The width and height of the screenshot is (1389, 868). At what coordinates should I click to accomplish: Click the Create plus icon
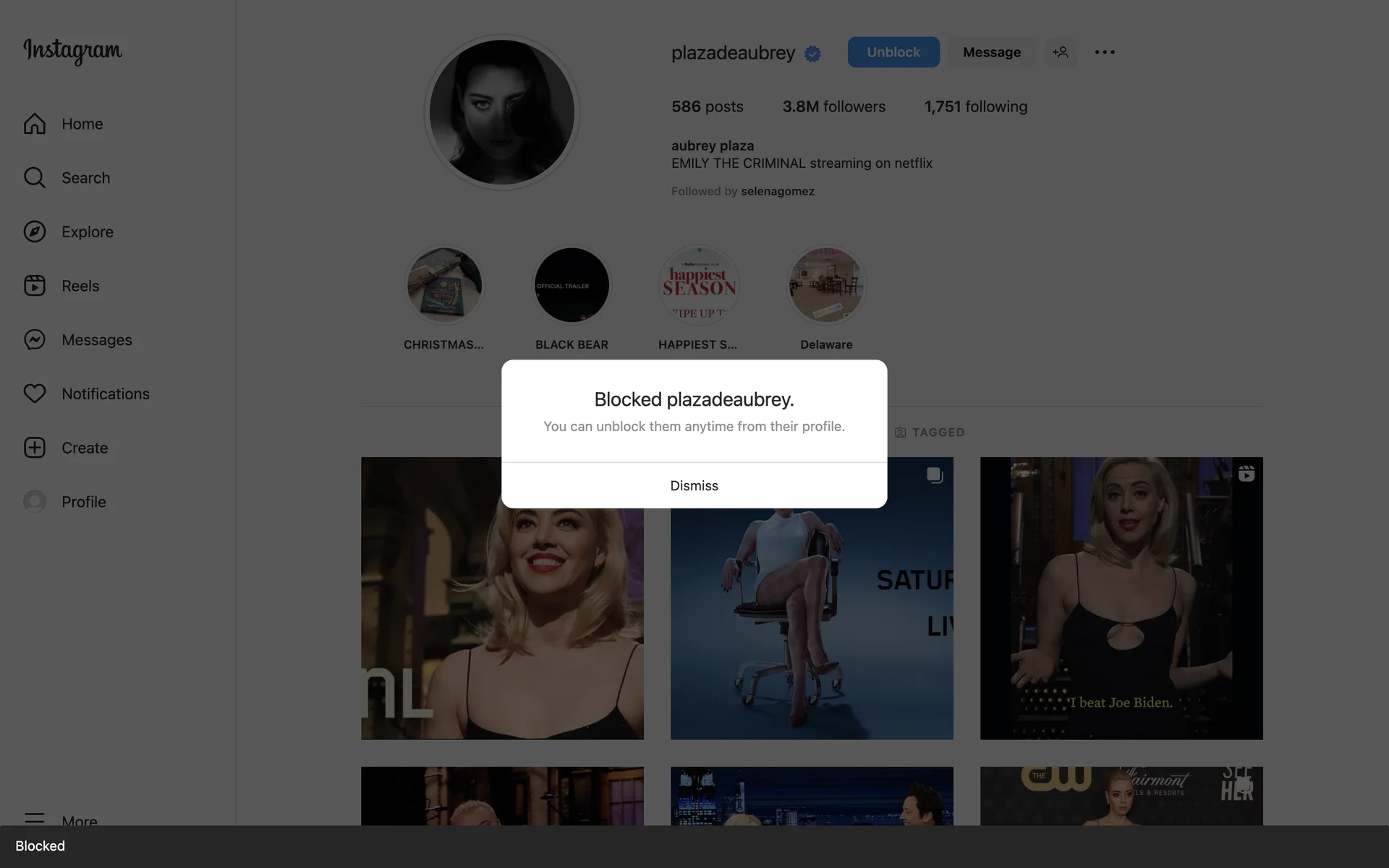coord(35,448)
